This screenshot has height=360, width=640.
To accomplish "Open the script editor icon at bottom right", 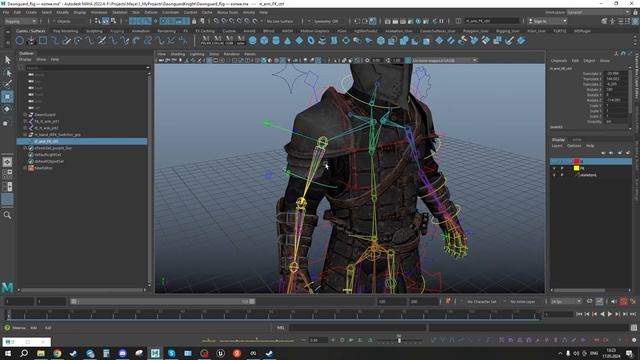I will click(x=633, y=328).
